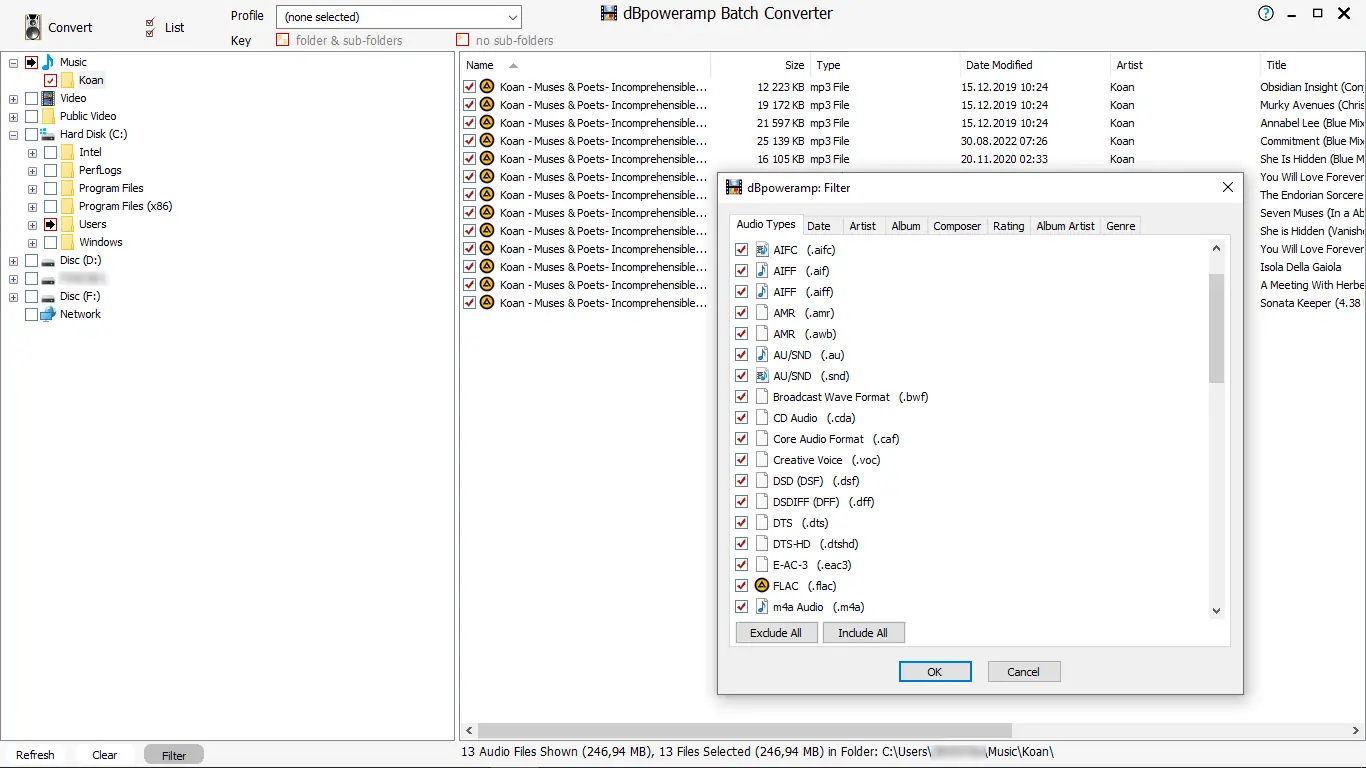Open the Artist tab in Filter dialog

tap(863, 226)
